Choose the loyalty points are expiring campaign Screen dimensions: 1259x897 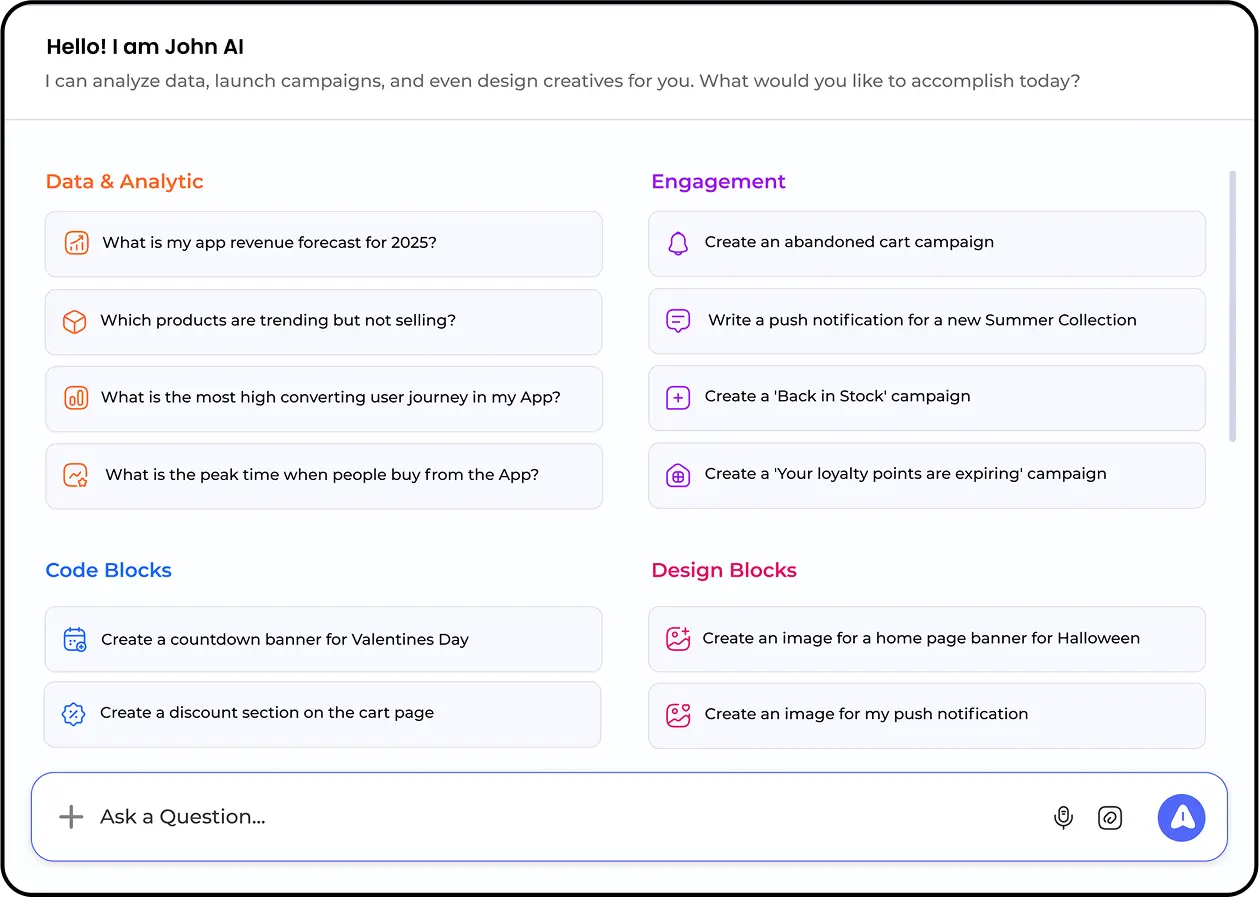(x=905, y=474)
